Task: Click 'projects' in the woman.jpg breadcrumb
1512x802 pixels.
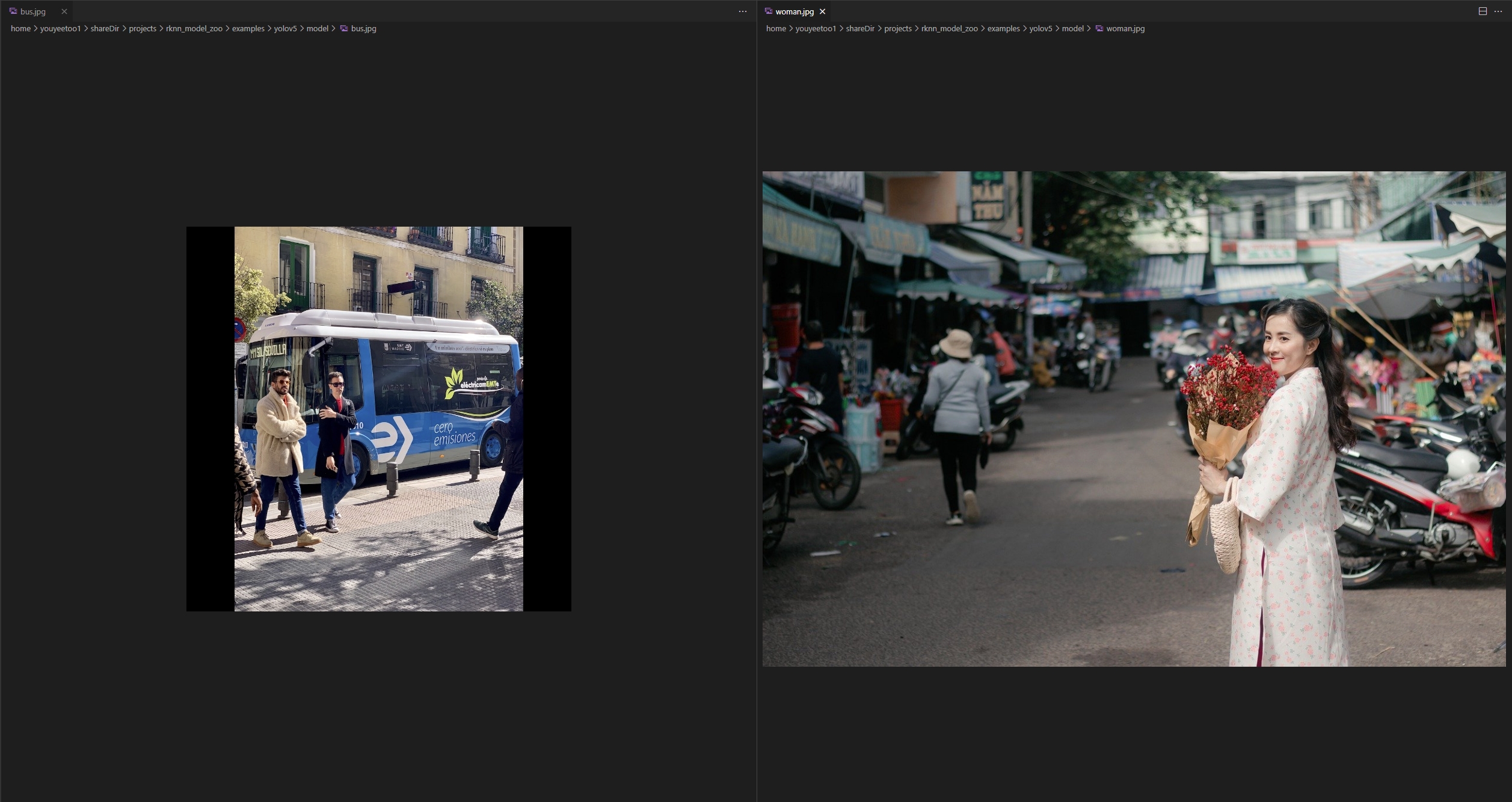Action: (898, 28)
